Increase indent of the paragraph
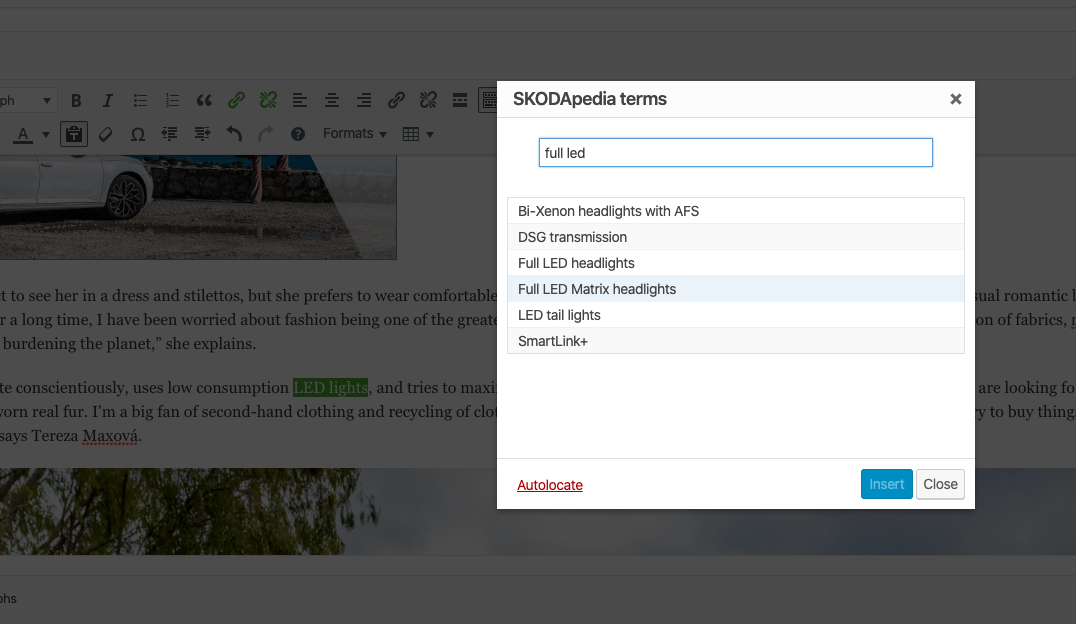Image resolution: width=1076 pixels, height=624 pixels. click(x=202, y=135)
